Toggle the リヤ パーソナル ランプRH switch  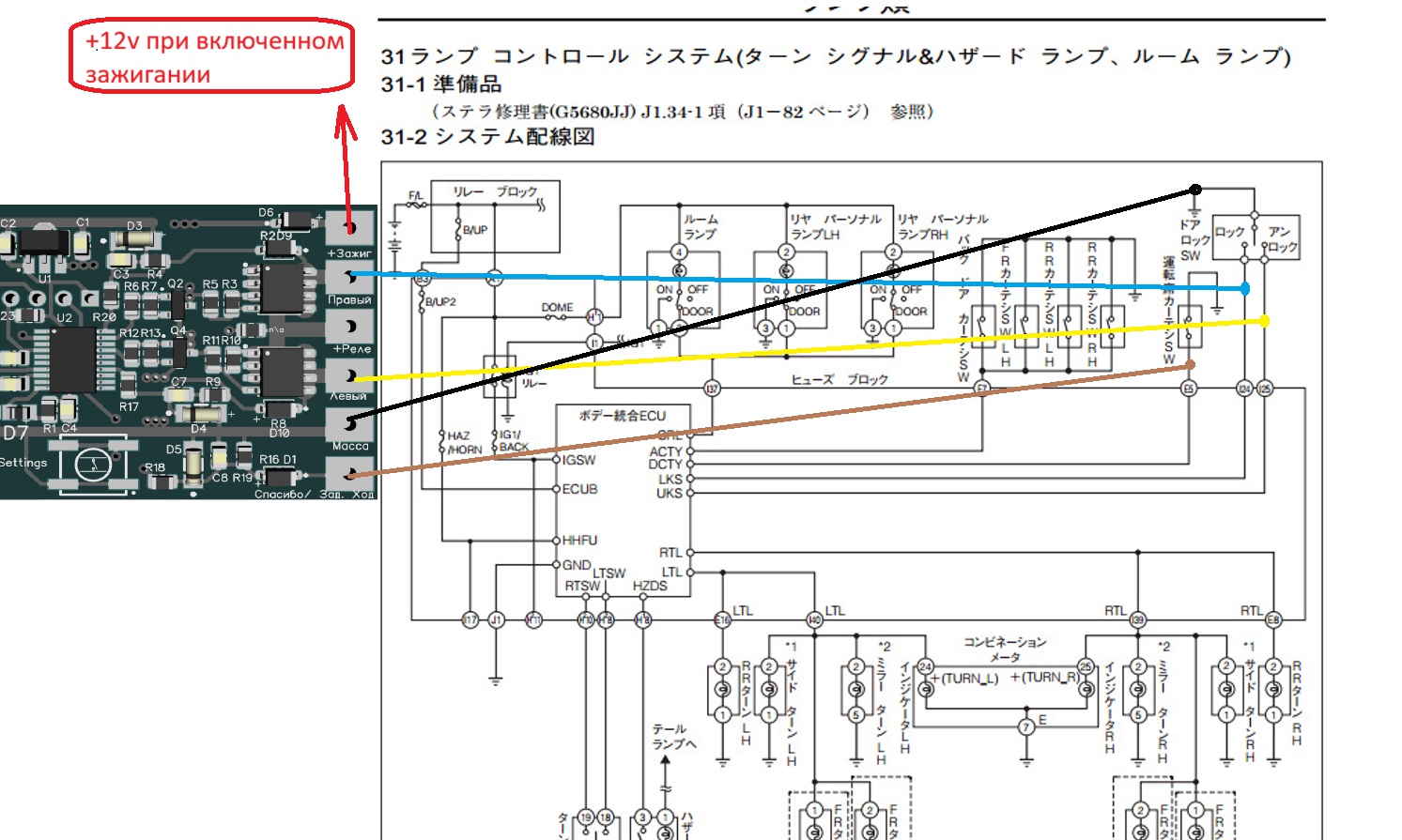pyautogui.click(x=894, y=300)
